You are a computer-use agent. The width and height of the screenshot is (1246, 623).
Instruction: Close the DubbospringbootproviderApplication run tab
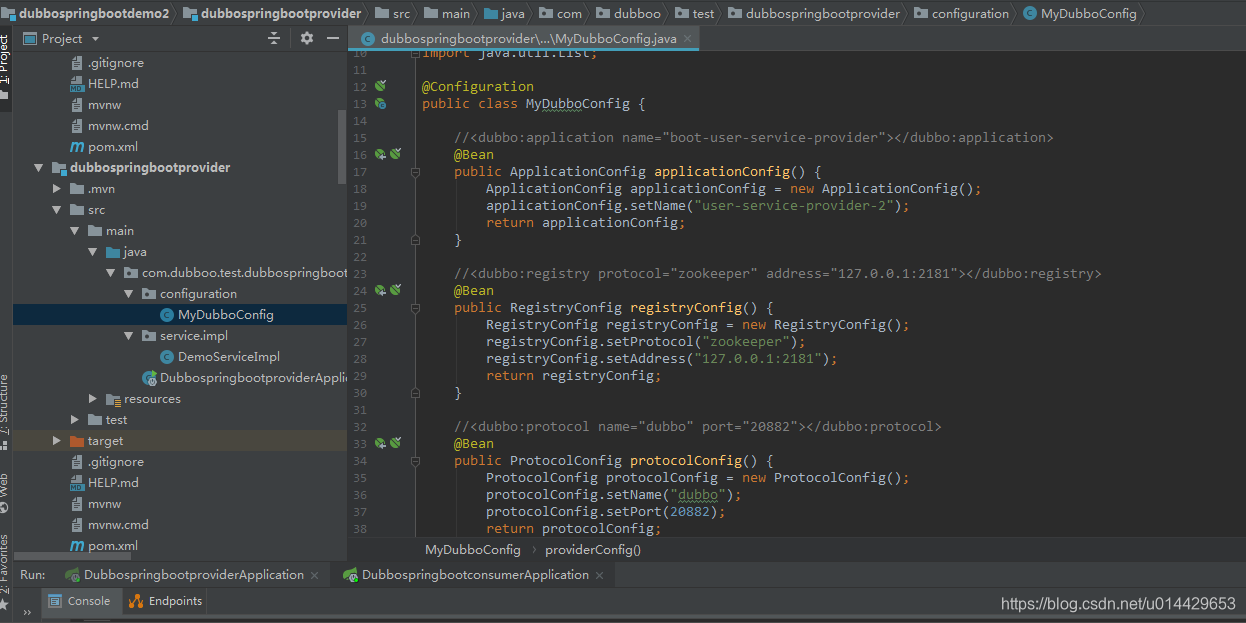(x=315, y=576)
